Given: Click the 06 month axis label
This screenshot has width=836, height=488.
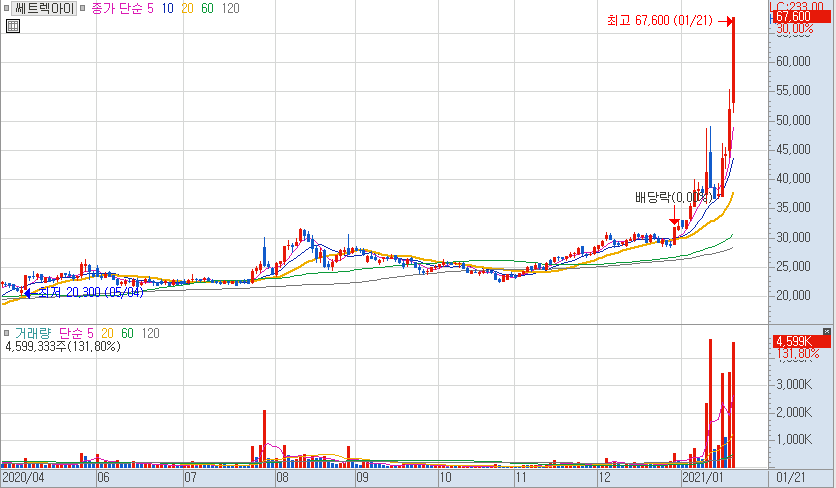Looking at the screenshot, I should pyautogui.click(x=103, y=477).
